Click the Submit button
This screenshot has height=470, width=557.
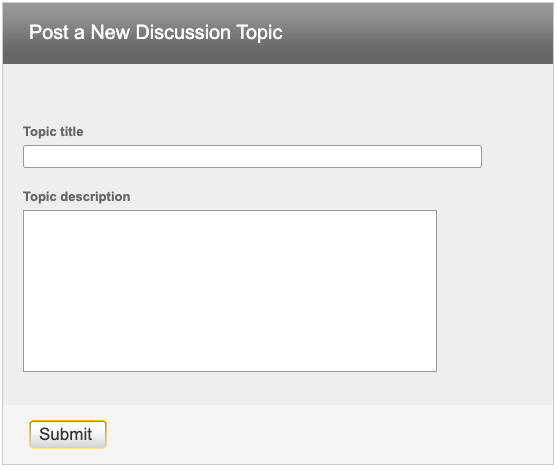click(x=68, y=434)
